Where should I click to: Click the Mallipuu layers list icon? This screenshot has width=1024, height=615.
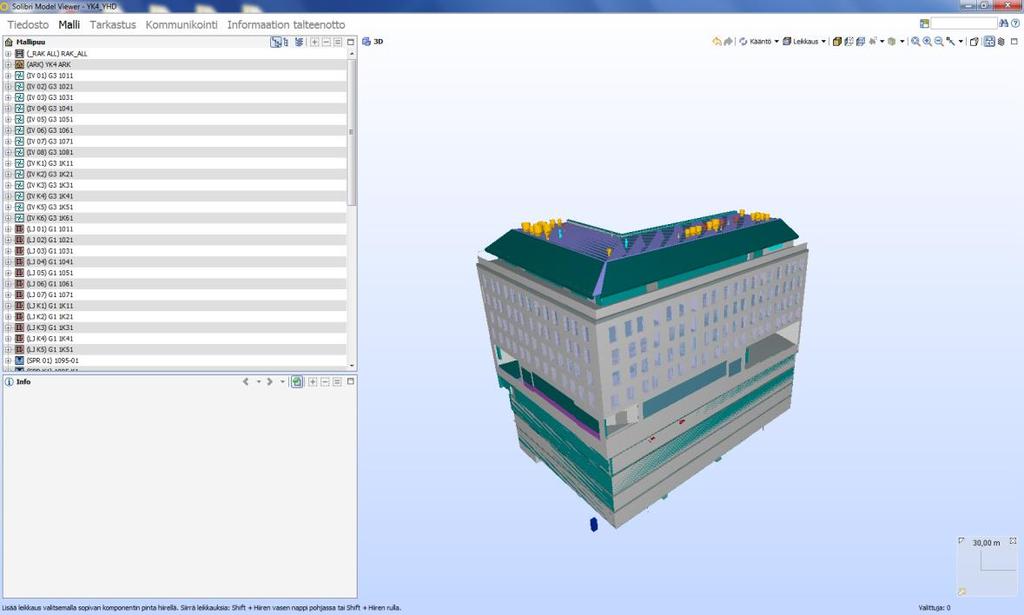click(x=299, y=42)
